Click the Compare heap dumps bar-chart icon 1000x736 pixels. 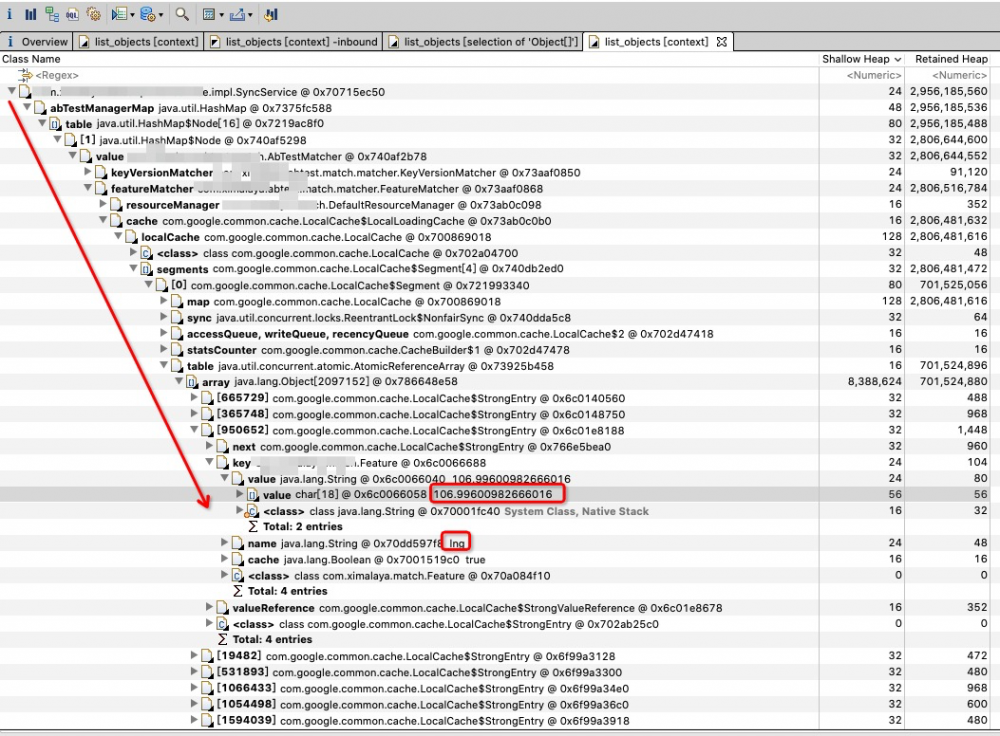pyautogui.click(x=271, y=14)
